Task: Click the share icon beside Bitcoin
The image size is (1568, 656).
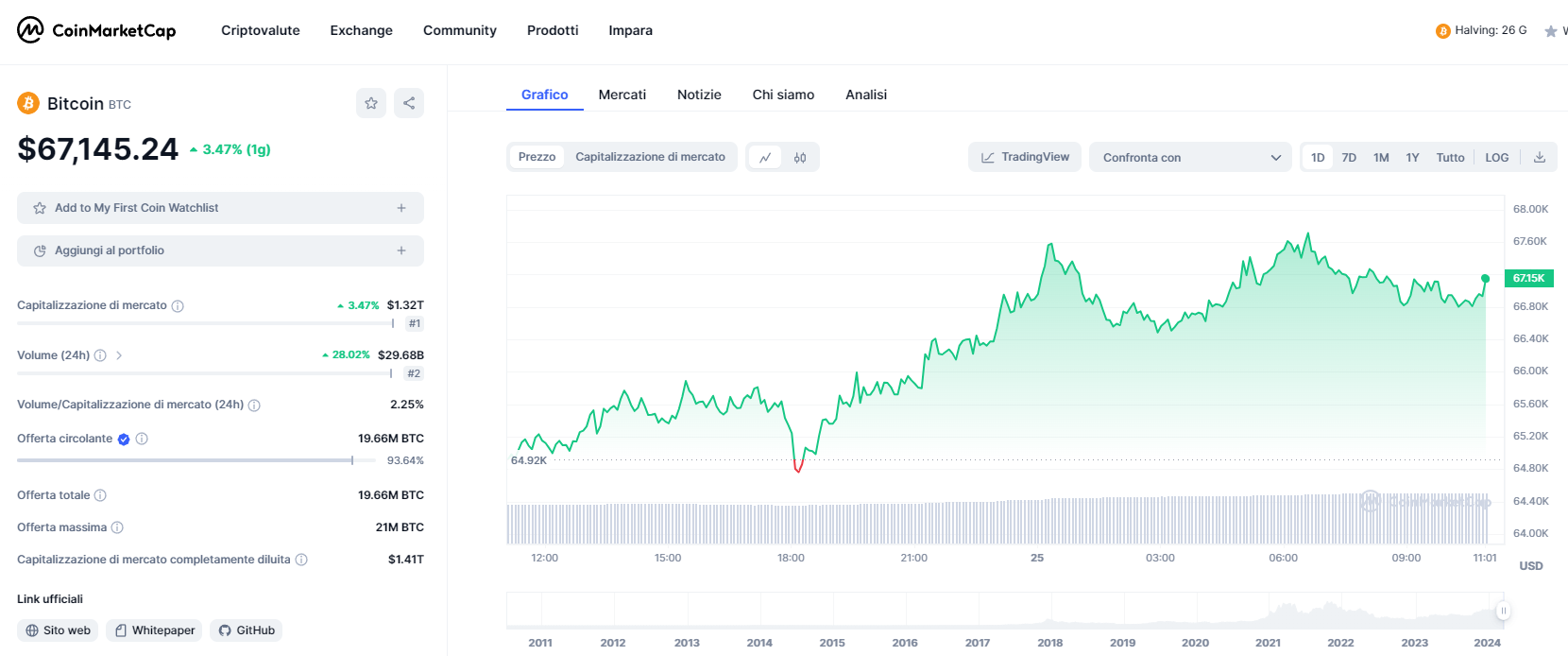Action: 409,103
